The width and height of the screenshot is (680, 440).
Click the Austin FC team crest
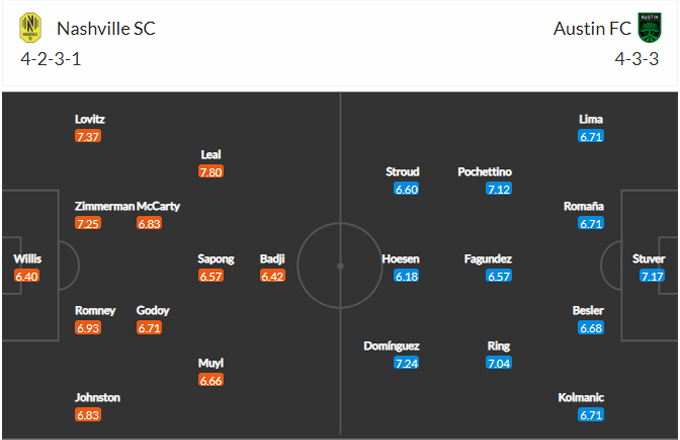click(649, 28)
